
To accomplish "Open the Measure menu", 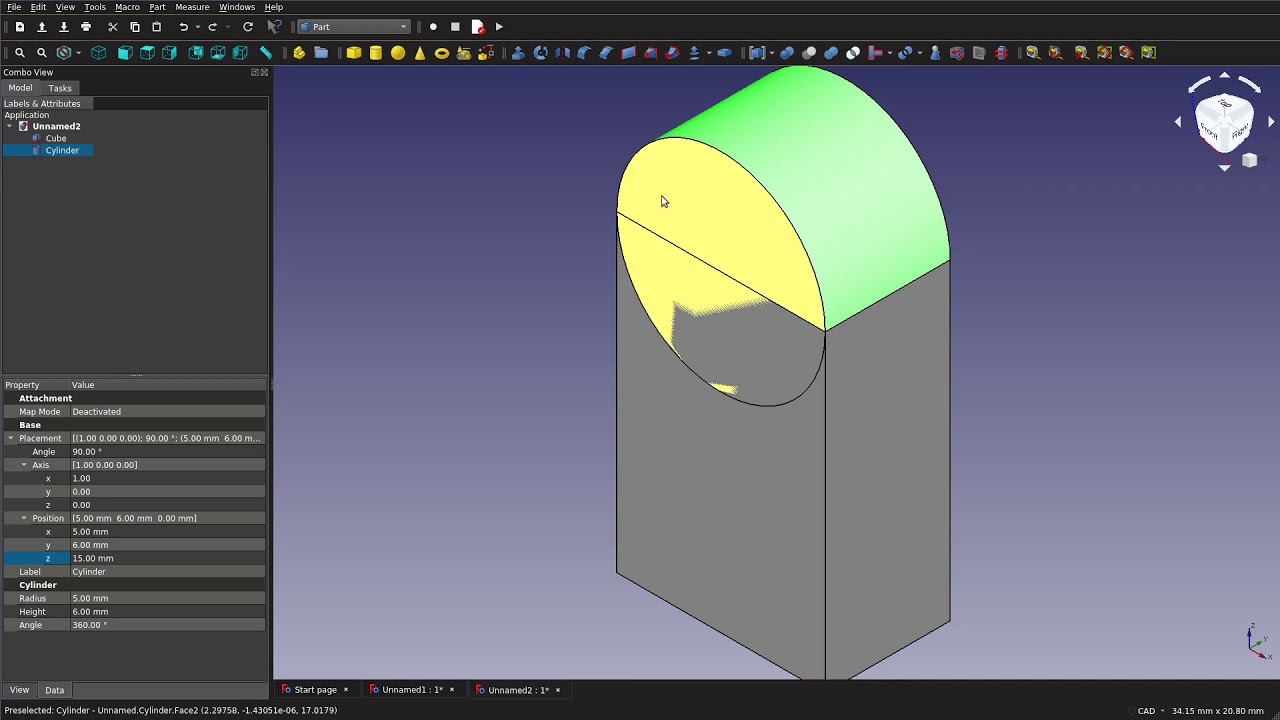I will [192, 7].
